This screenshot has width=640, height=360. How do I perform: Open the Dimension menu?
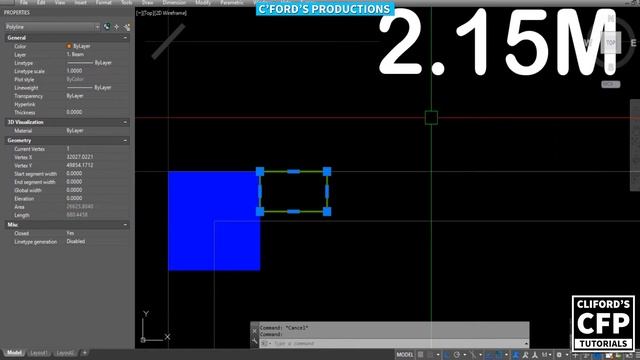(174, 2)
